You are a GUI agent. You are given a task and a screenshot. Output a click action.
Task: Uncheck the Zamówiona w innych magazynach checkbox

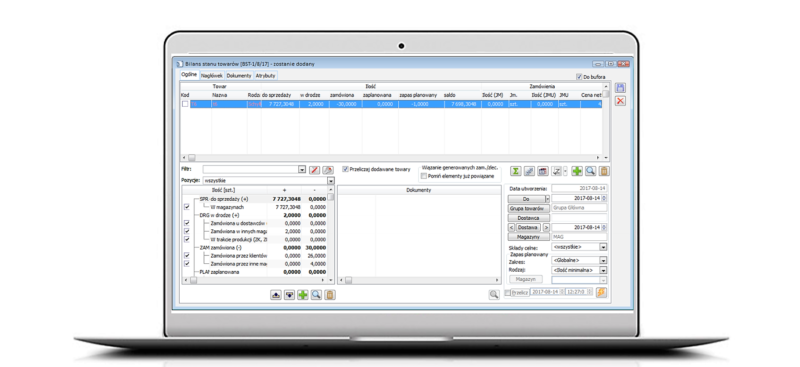click(187, 231)
